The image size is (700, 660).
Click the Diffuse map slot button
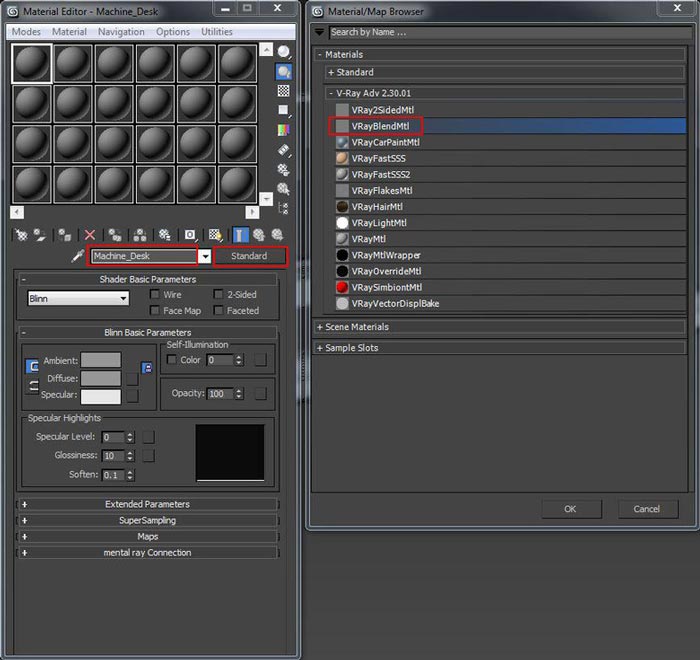pyautogui.click(x=132, y=379)
